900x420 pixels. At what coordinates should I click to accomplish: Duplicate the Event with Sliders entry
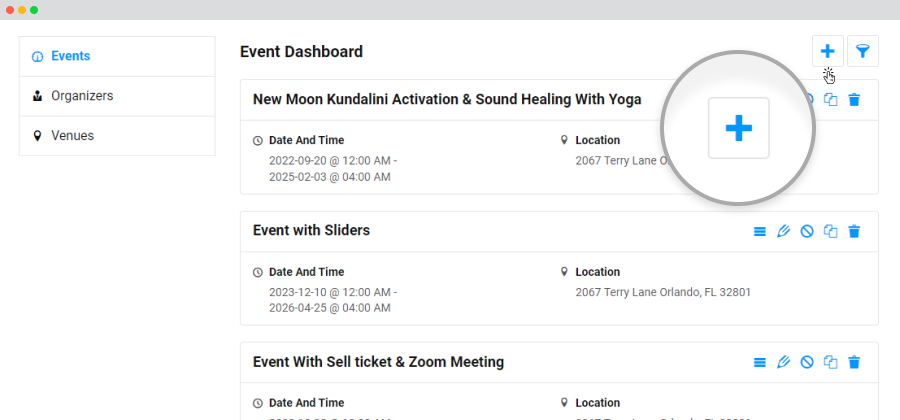(x=831, y=231)
